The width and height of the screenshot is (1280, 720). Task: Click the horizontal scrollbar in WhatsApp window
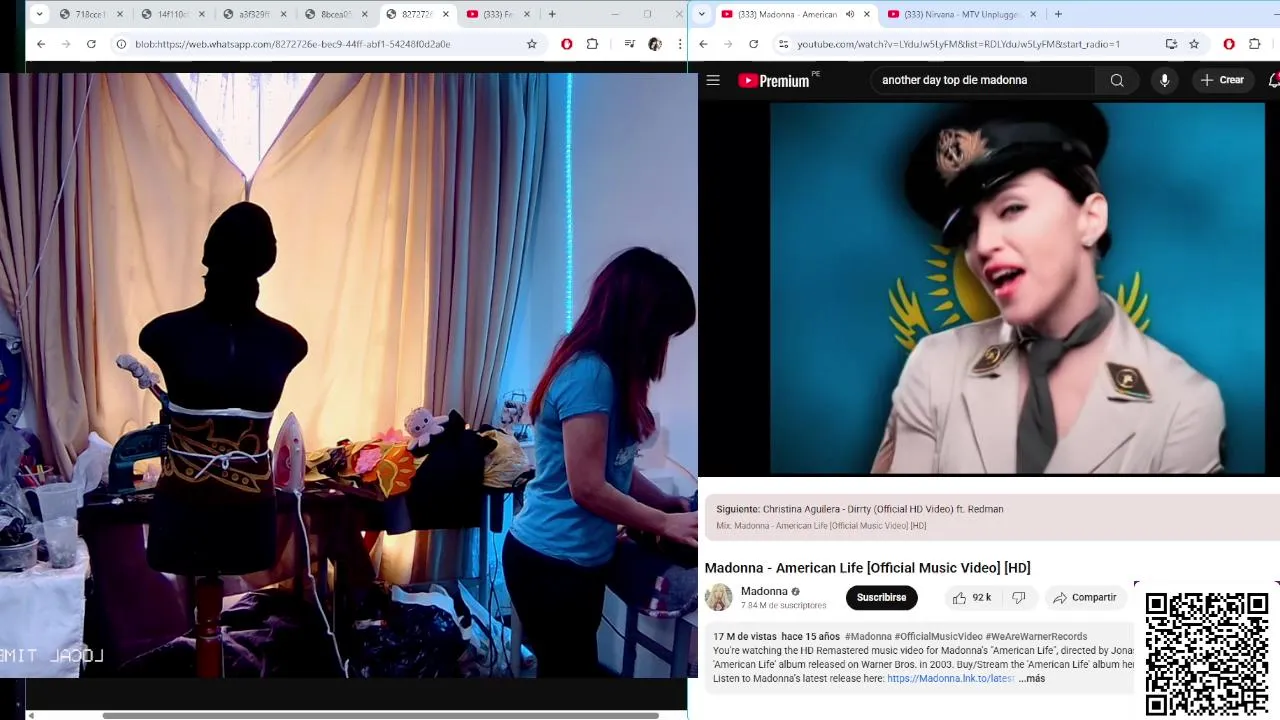pyautogui.click(x=380, y=715)
